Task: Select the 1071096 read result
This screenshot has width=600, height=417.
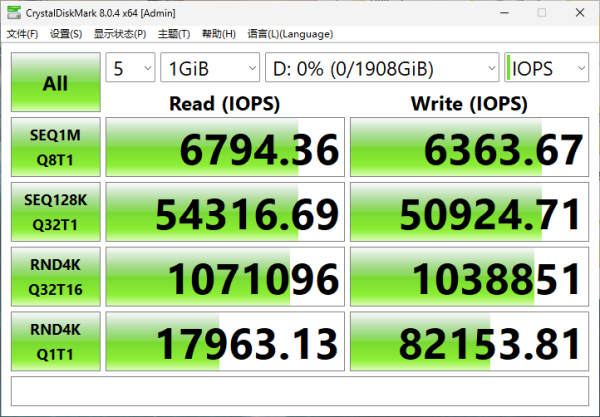Action: [x=225, y=277]
